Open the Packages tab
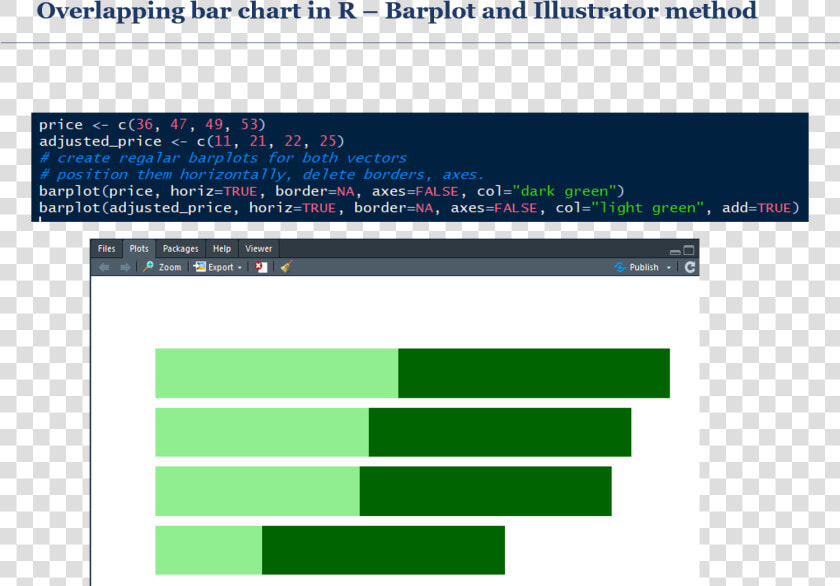The image size is (840, 586). [181, 249]
